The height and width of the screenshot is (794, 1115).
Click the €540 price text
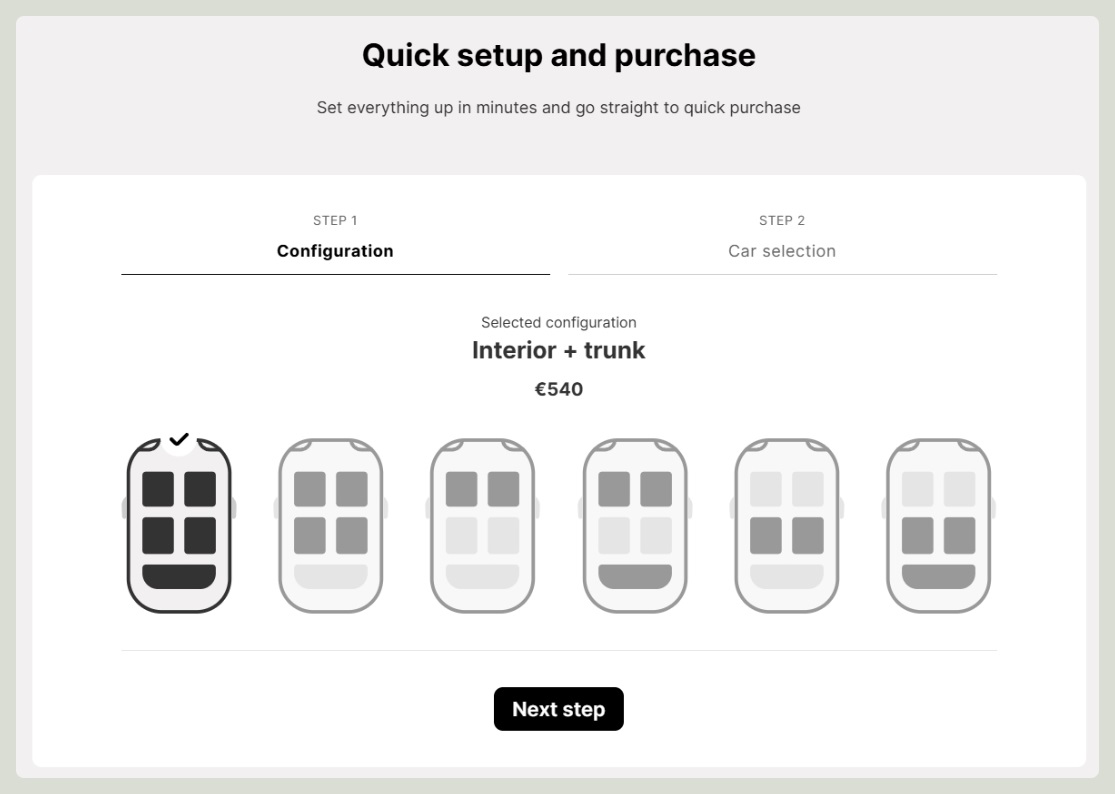click(559, 390)
